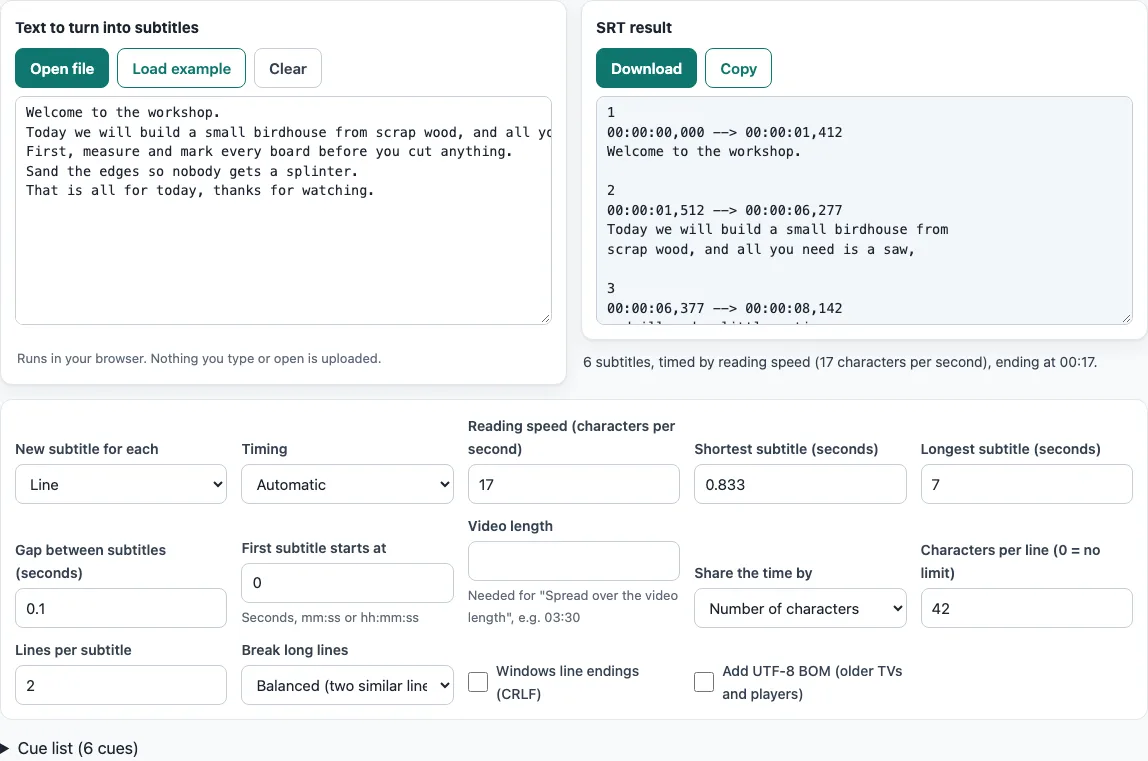Screen dimensions: 1148x761
Task: Click the Open file button
Action: (62, 68)
